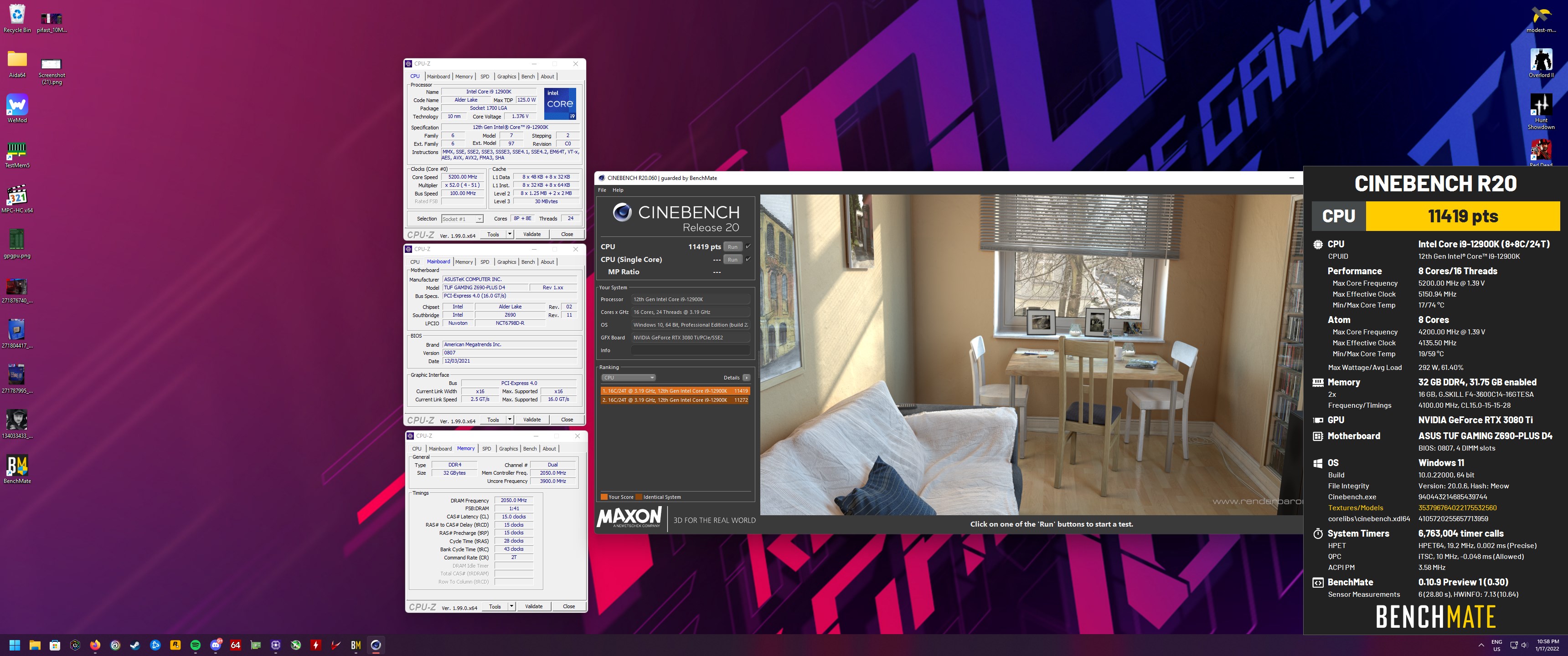The height and width of the screenshot is (656, 1568).
Task: Click the Intel Core logo in CPU-Z
Action: coord(560,104)
